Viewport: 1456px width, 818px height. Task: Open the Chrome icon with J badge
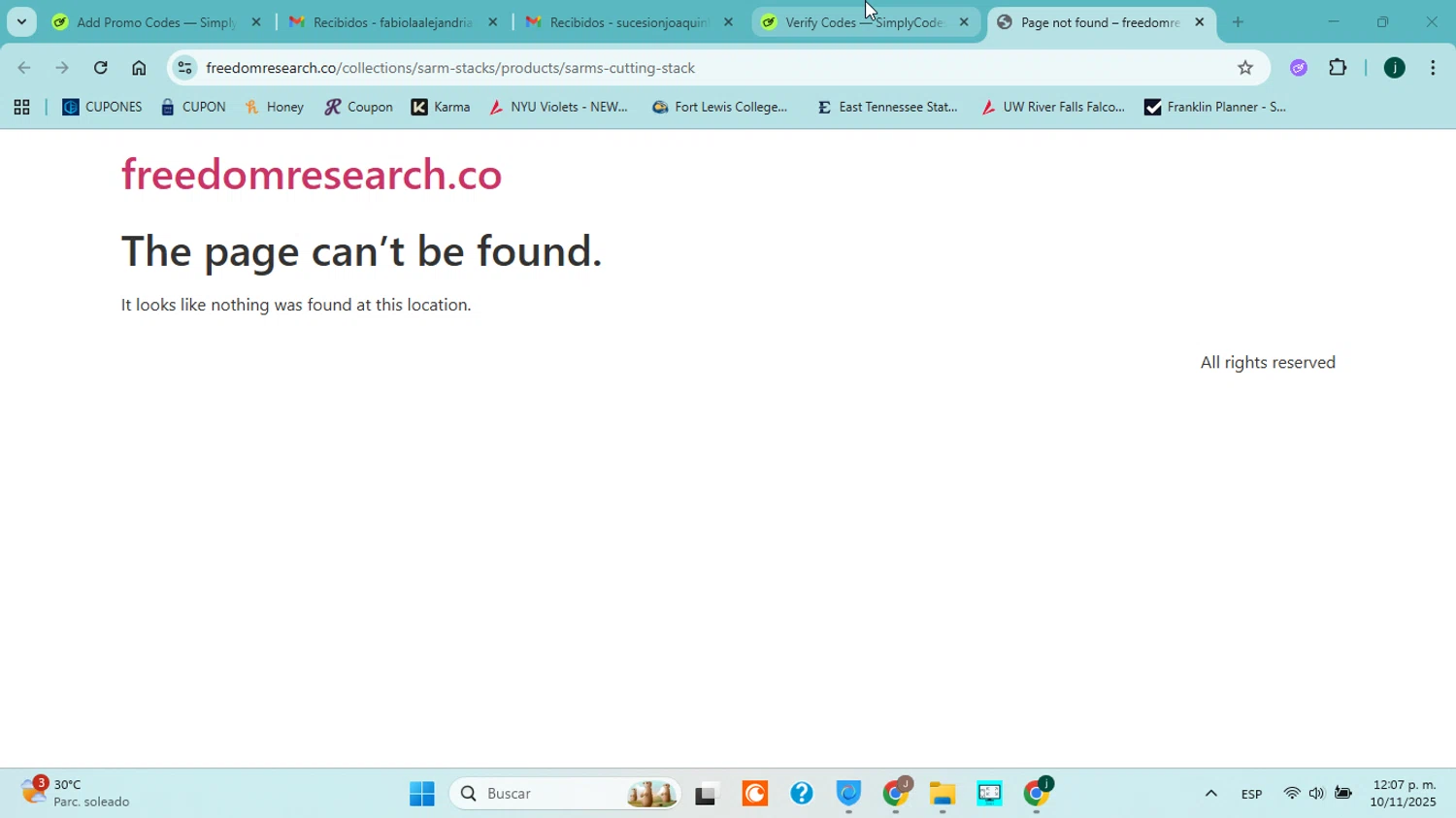[x=897, y=794]
